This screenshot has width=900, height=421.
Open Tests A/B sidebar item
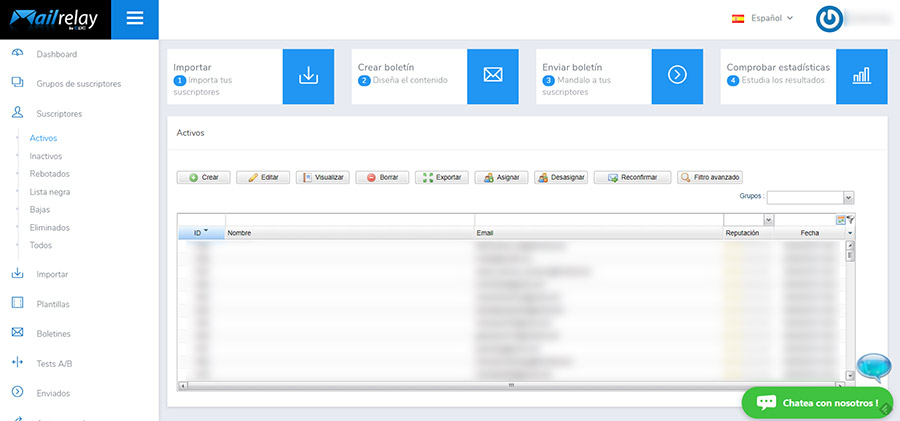tap(55, 364)
